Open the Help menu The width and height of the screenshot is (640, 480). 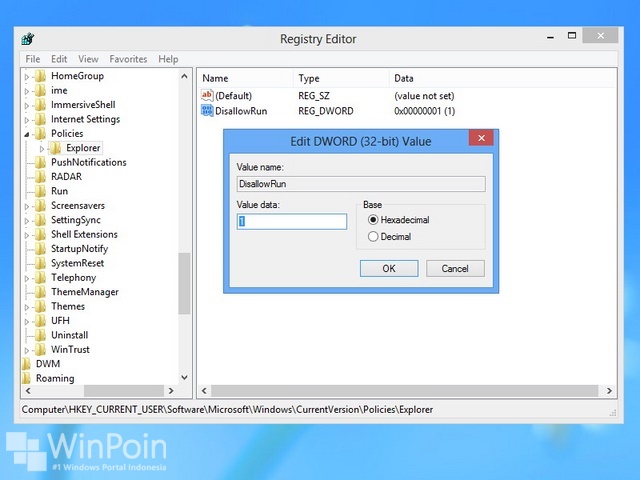coord(168,59)
